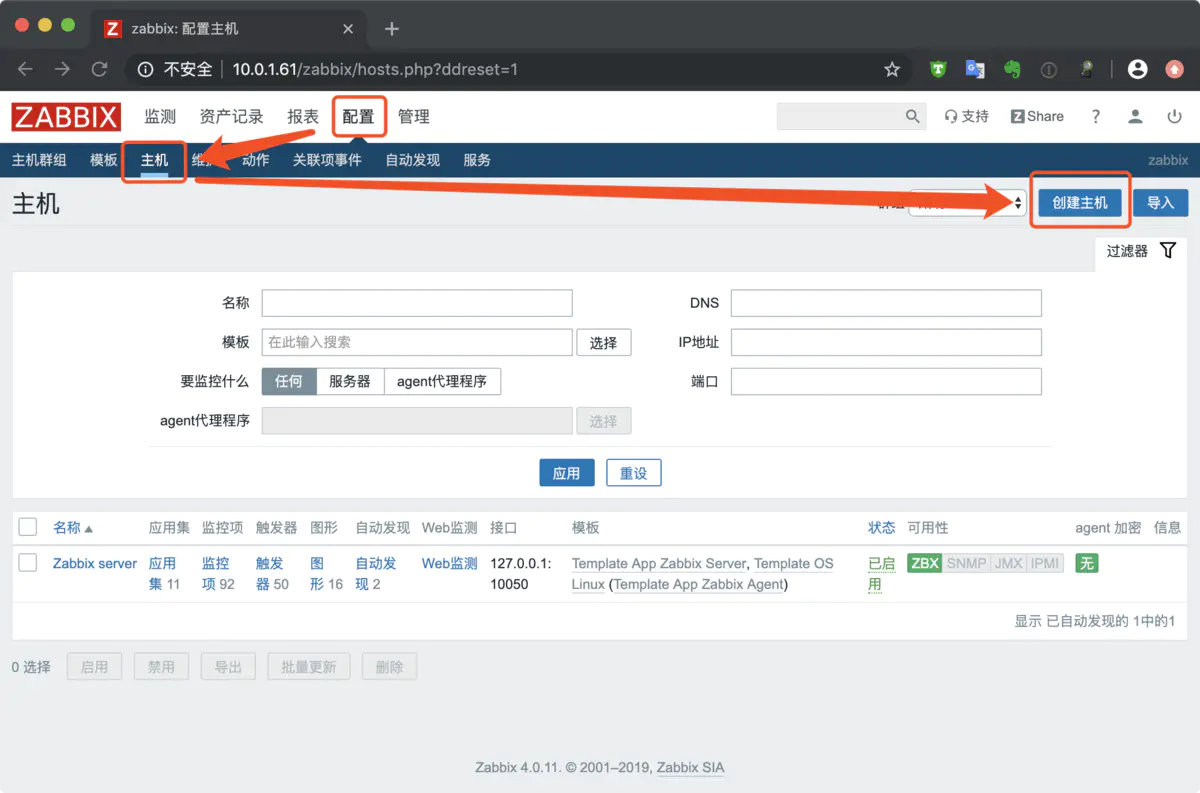This screenshot has height=793, width=1200.
Task: Open the 管理 menu
Action: [x=414, y=116]
